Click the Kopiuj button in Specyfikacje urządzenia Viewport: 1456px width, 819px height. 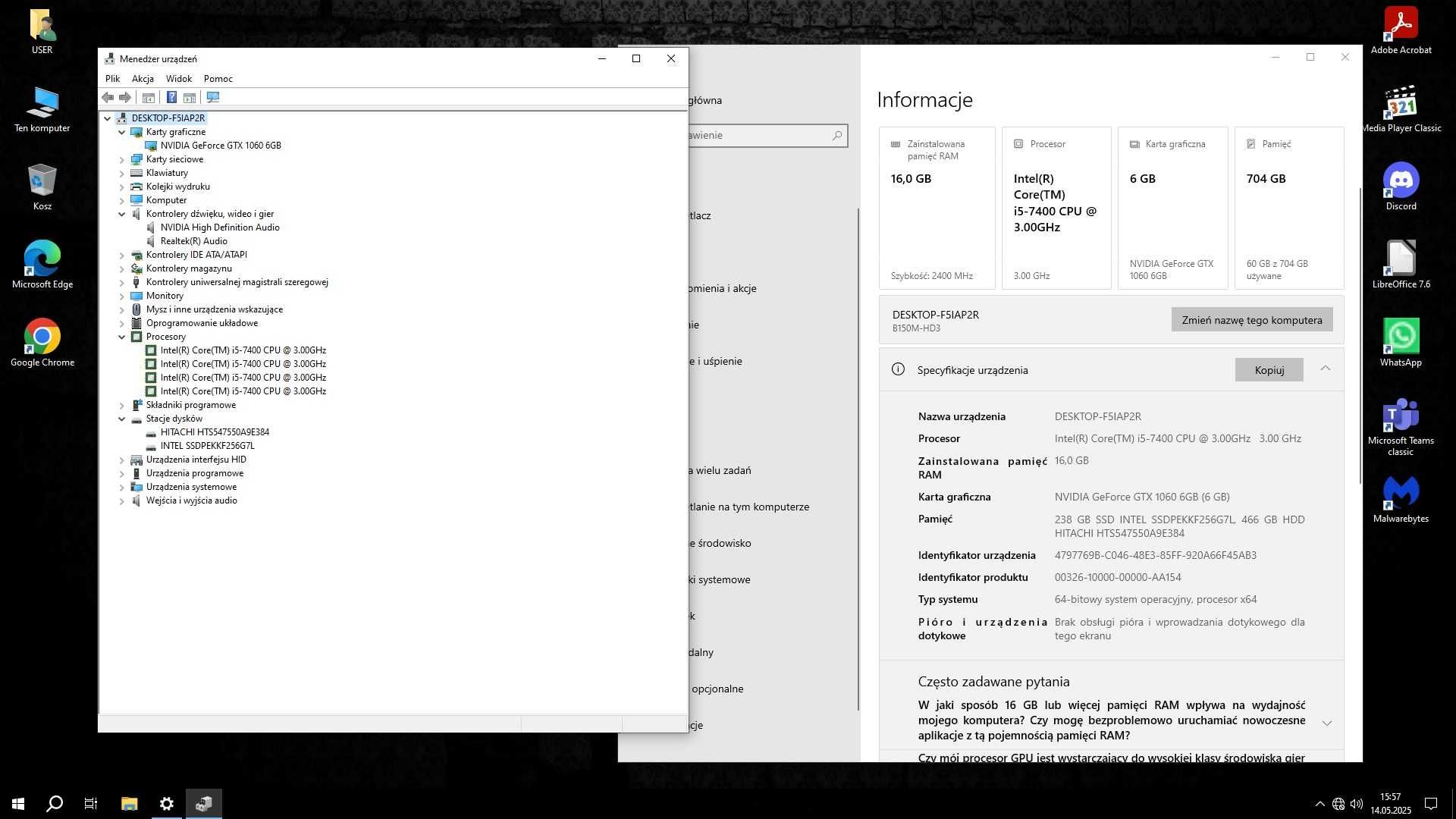pyautogui.click(x=1269, y=370)
